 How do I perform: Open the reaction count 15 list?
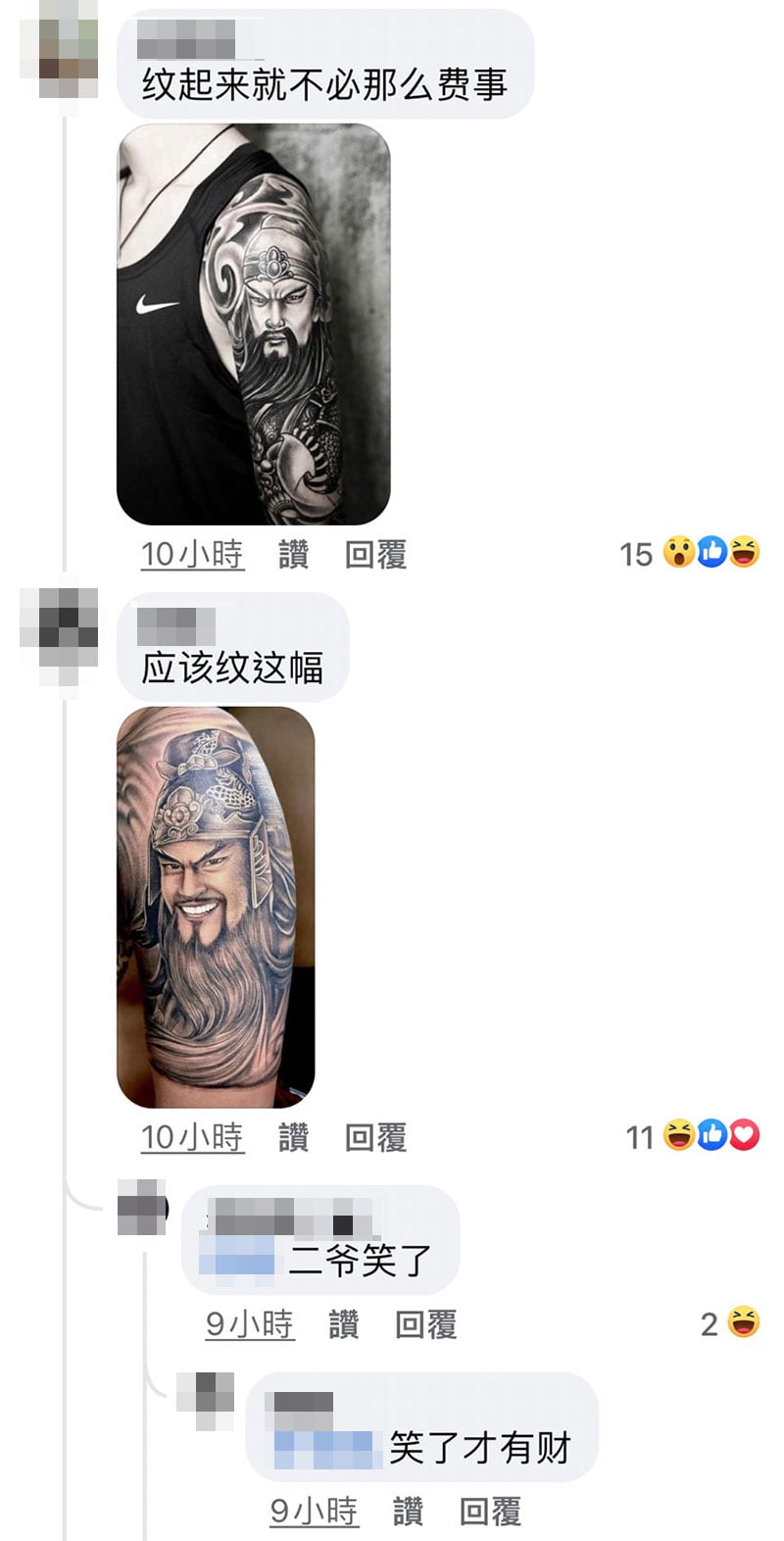(636, 554)
